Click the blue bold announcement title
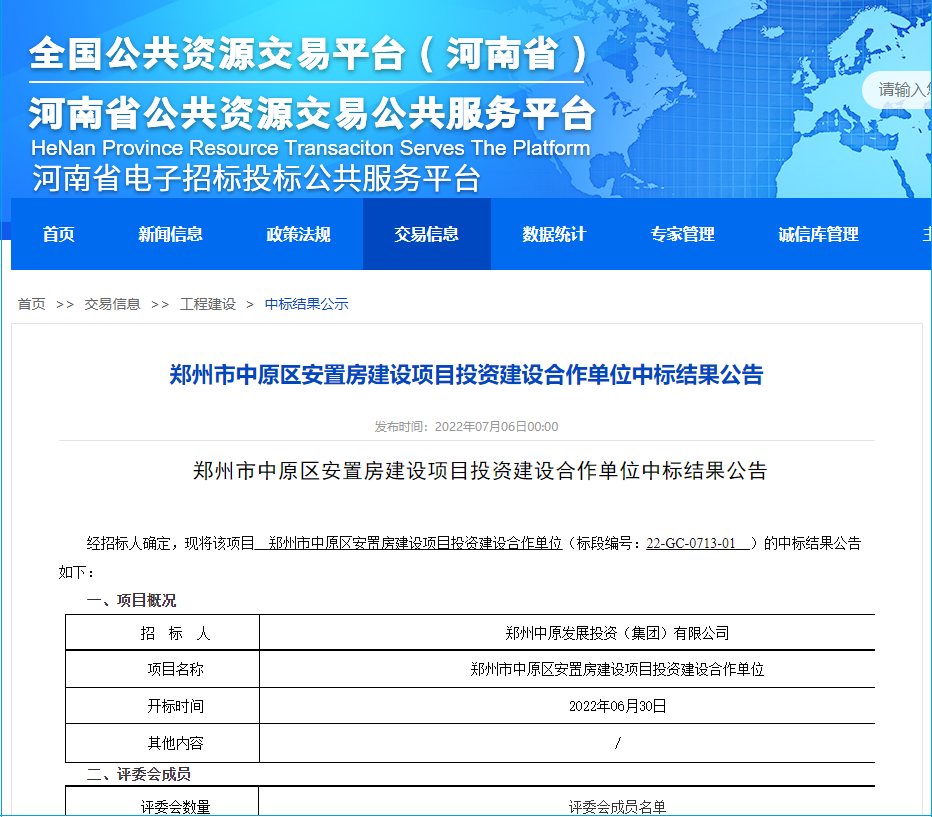Image resolution: width=932 pixels, height=817 pixels. tap(466, 375)
